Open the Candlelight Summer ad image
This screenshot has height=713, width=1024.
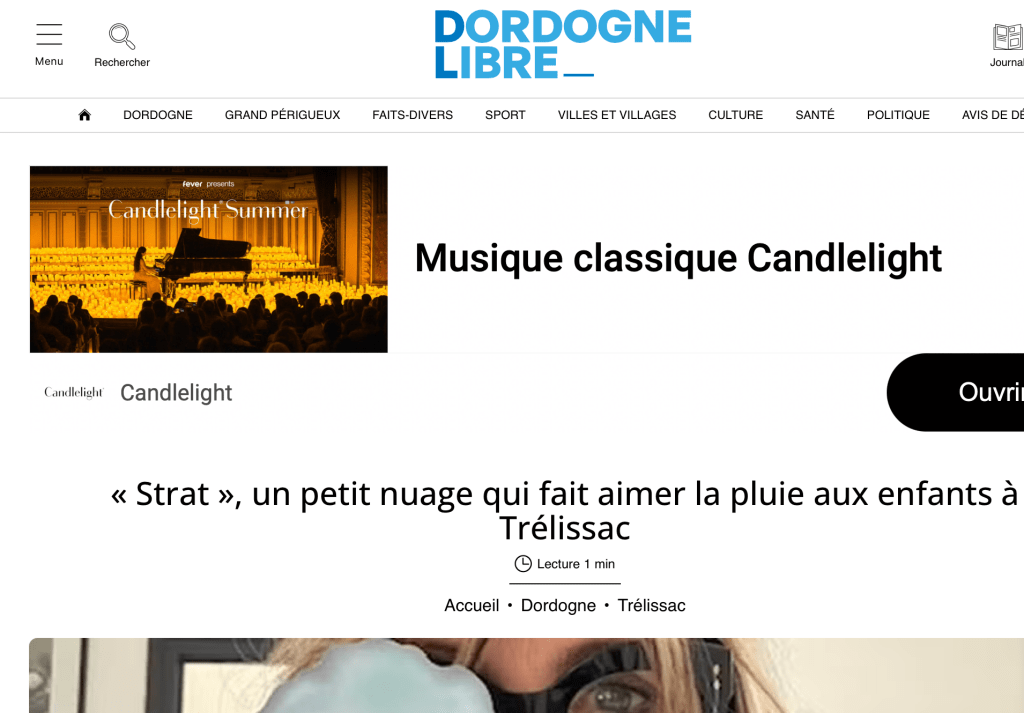pos(209,259)
